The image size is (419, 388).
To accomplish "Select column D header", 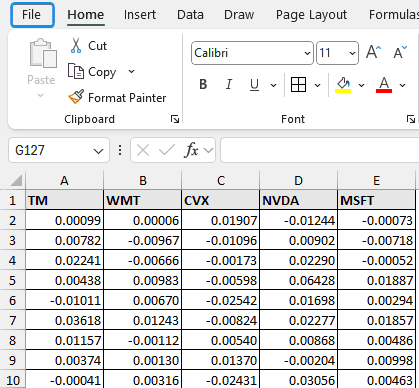I will [x=299, y=180].
